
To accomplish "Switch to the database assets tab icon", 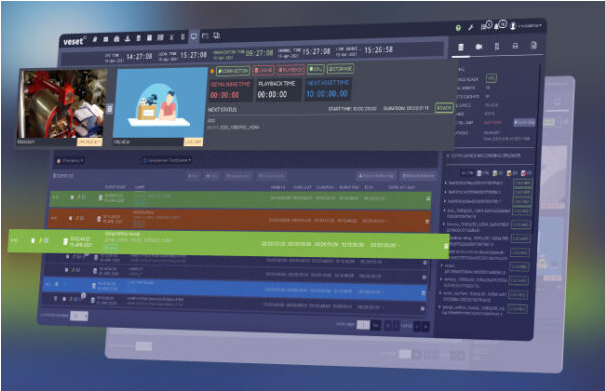I will (x=461, y=47).
